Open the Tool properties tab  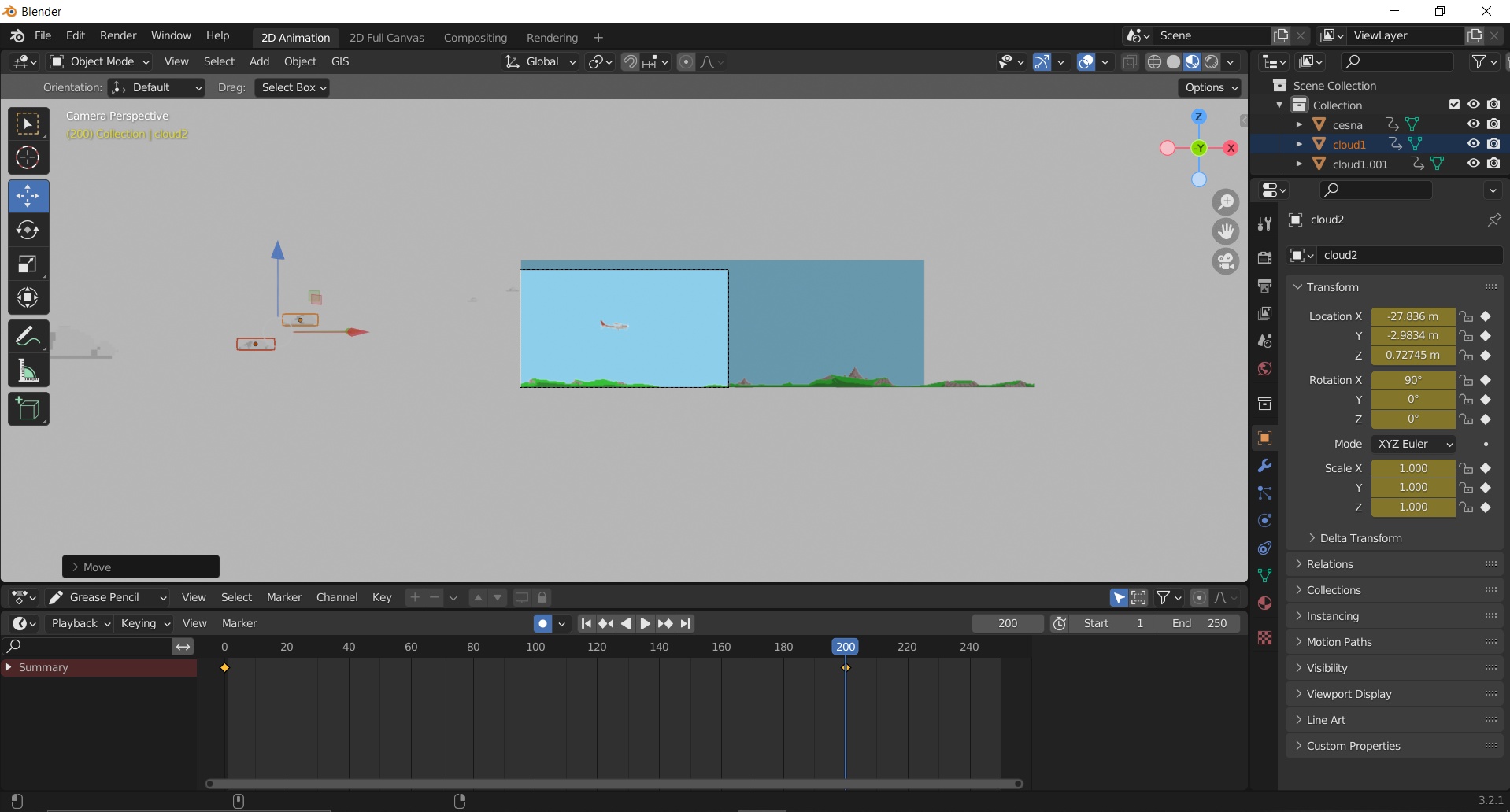tap(1264, 223)
